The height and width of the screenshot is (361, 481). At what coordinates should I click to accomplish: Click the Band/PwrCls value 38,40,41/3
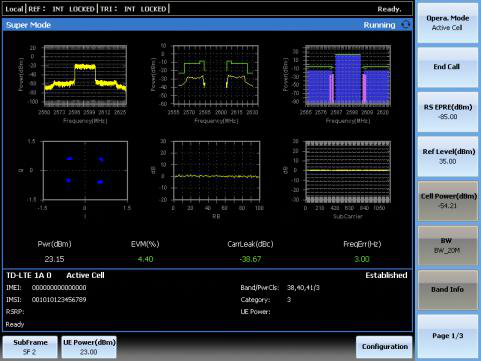coord(303,287)
